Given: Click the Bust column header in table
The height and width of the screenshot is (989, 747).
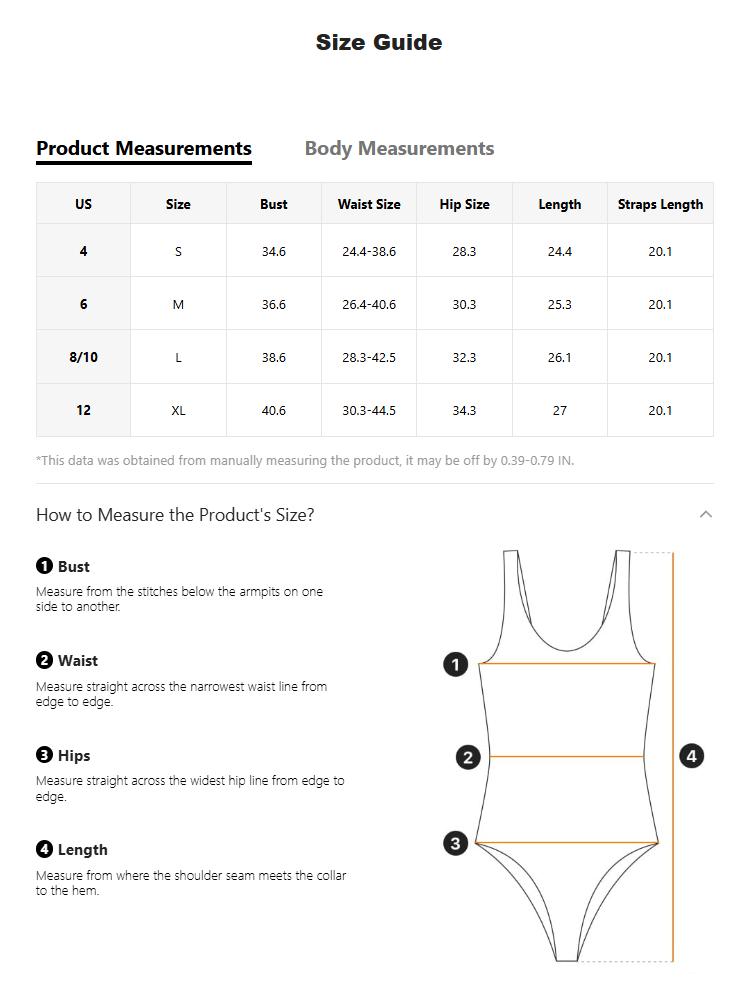Looking at the screenshot, I should pyautogui.click(x=273, y=204).
